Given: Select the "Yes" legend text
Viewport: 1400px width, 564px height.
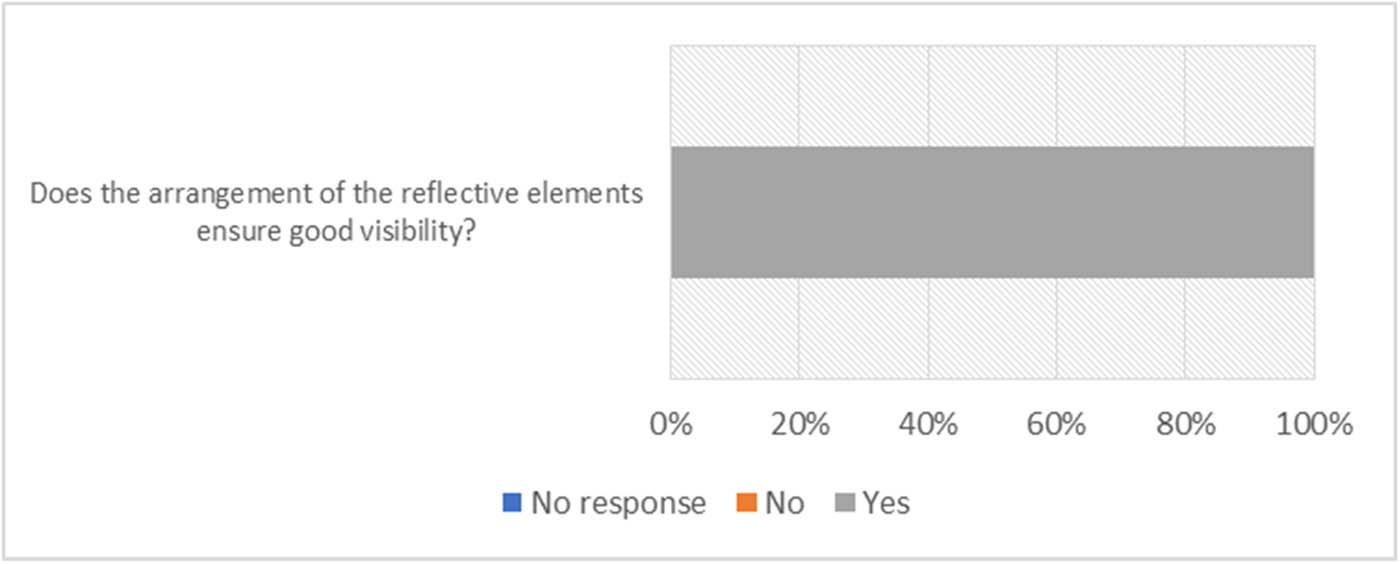Looking at the screenshot, I should click(886, 503).
